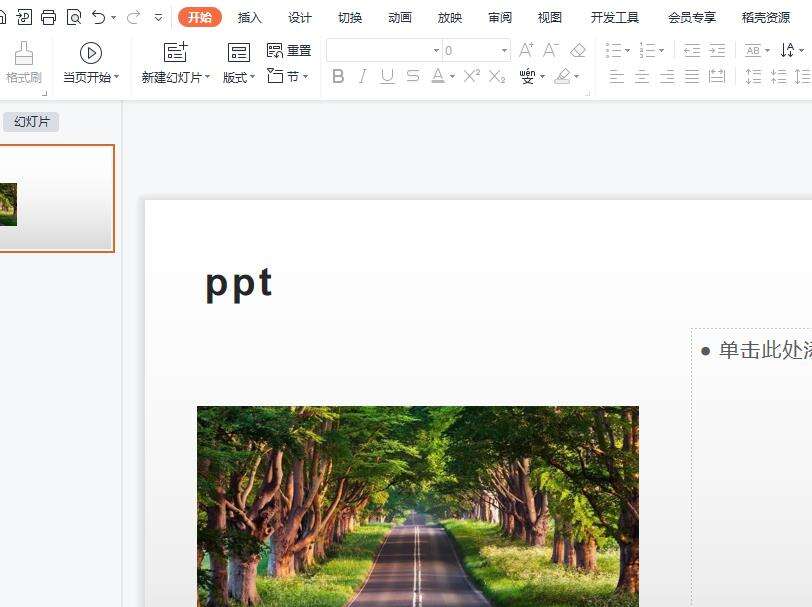This screenshot has width=812, height=607.
Task: Increase the paragraph indent
Action: tap(717, 50)
